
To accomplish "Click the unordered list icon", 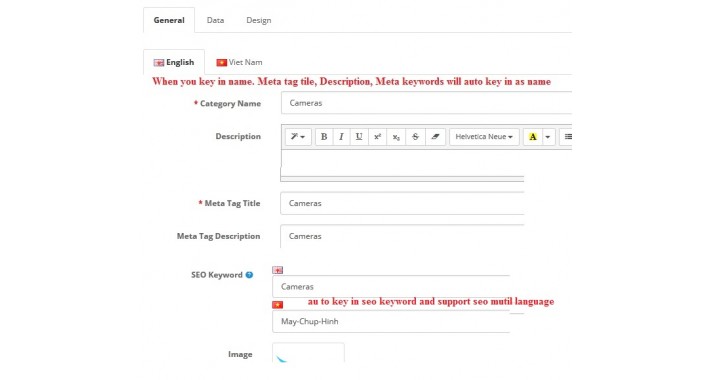I will [x=567, y=136].
